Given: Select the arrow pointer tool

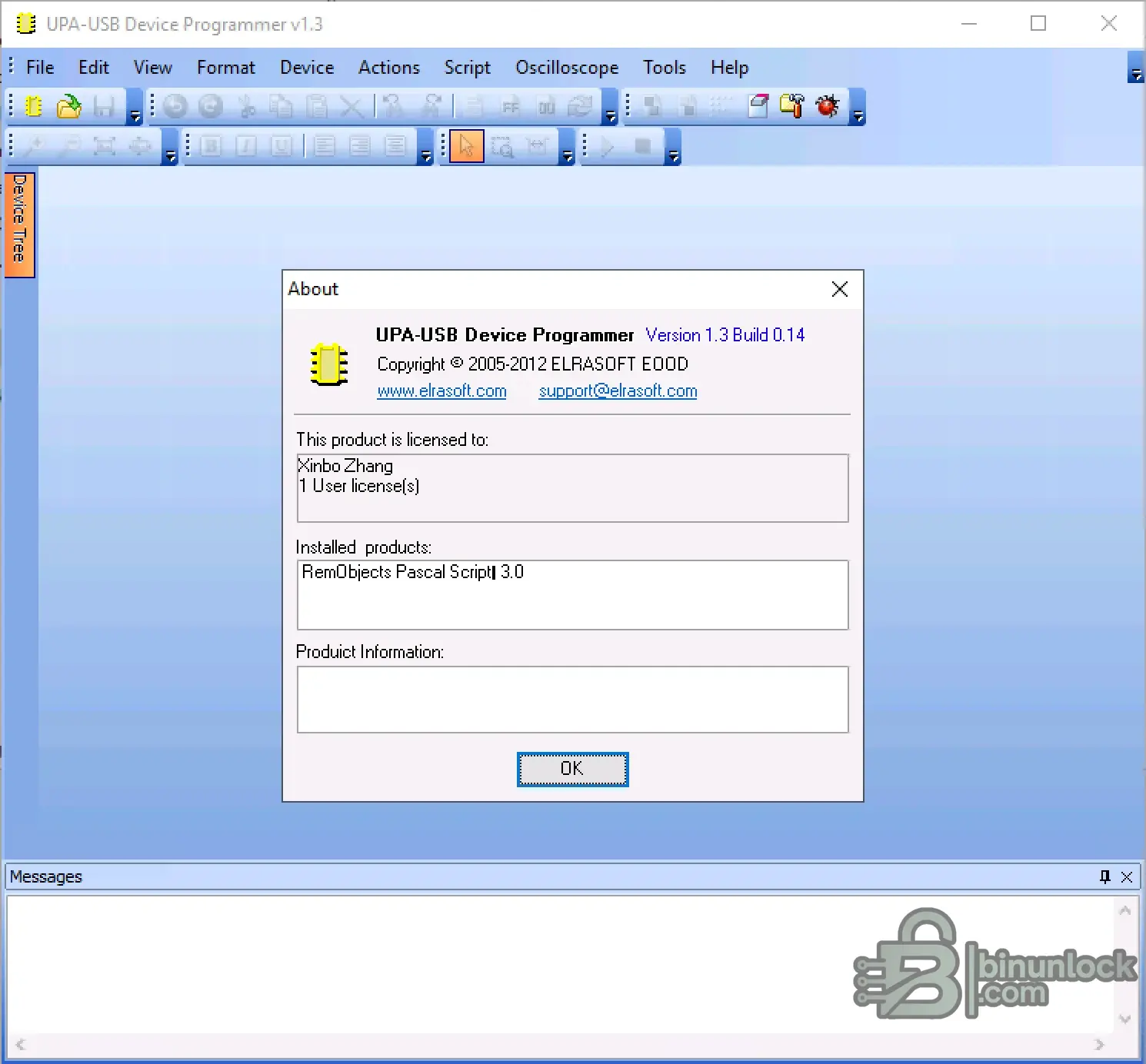Looking at the screenshot, I should coord(466,146).
